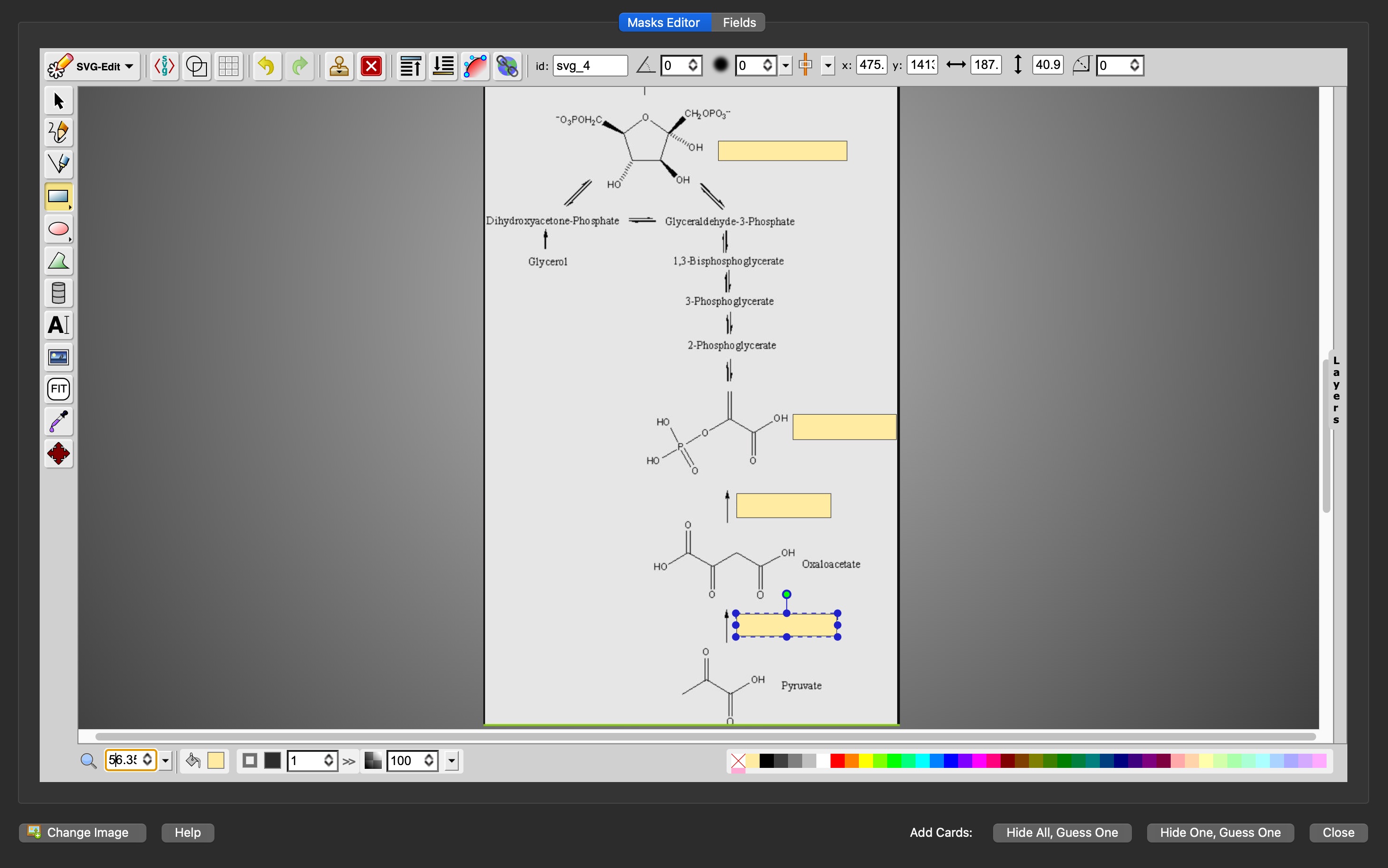Viewport: 1388px width, 868px height.
Task: Open the zoom level dropdown
Action: (165, 761)
